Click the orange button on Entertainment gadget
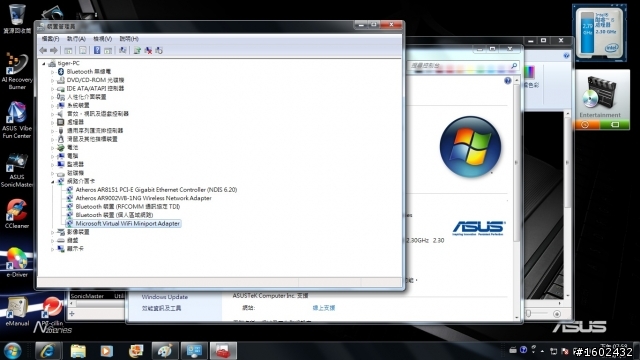The width and height of the screenshot is (640, 360). 585,124
